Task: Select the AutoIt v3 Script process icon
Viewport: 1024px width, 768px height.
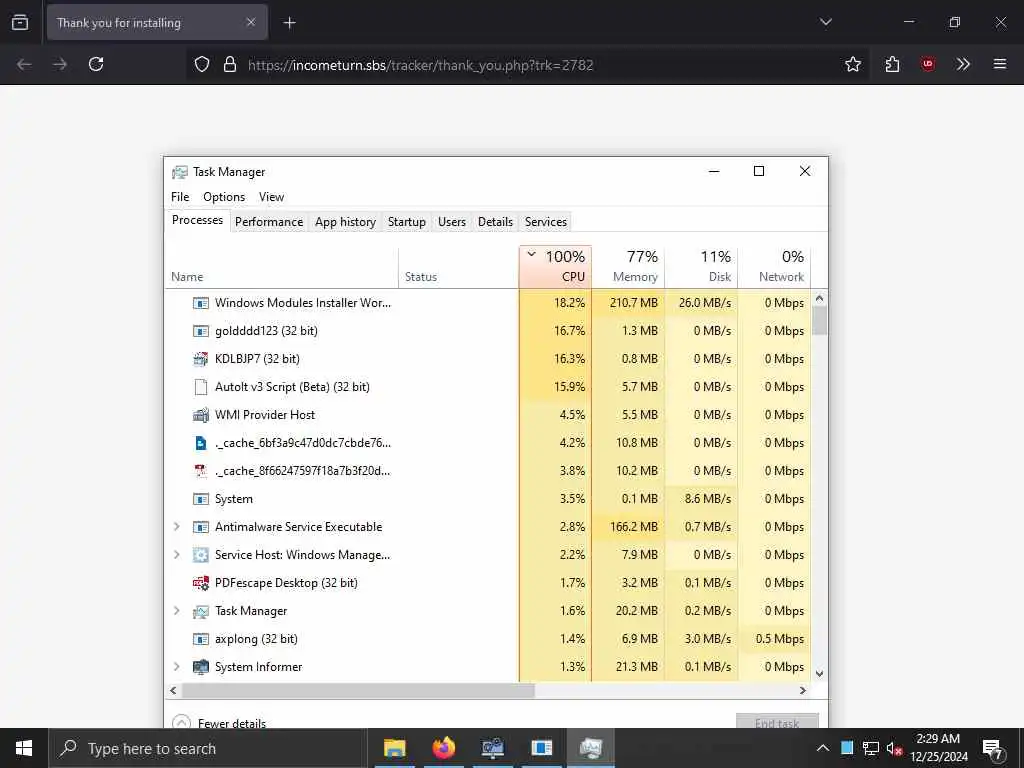Action: pyautogui.click(x=200, y=387)
